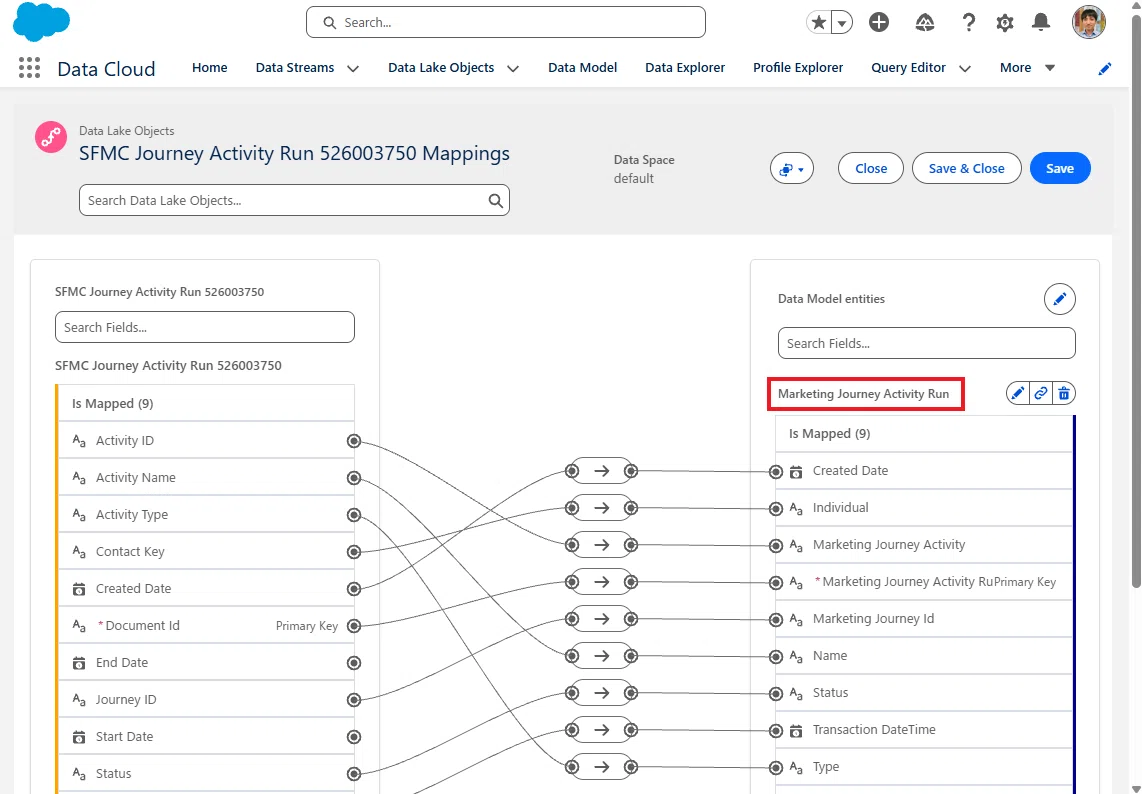Open the More navigation dropdown
Screen dimensions: 1142x794
(1028, 68)
